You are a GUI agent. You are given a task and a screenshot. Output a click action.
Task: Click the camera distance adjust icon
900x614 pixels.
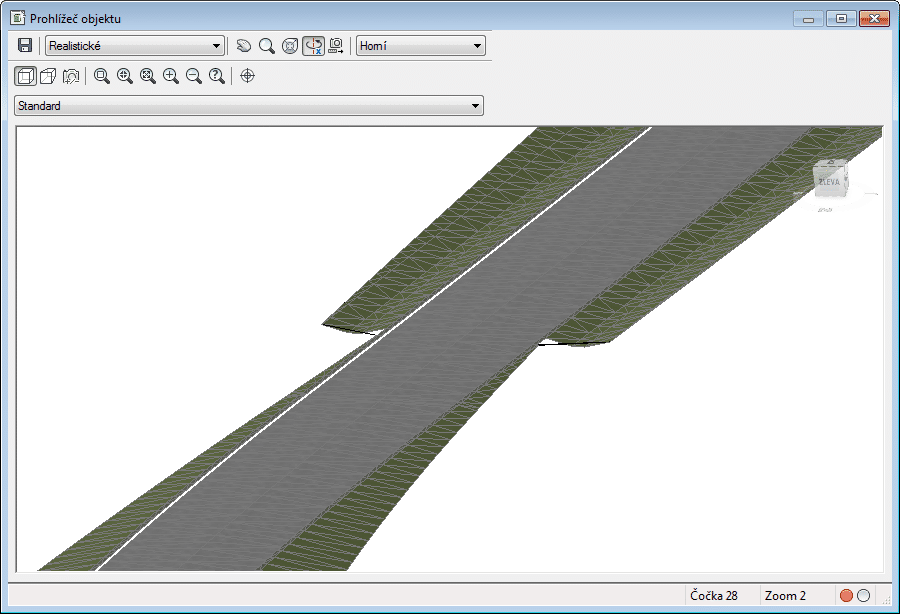coord(336,46)
